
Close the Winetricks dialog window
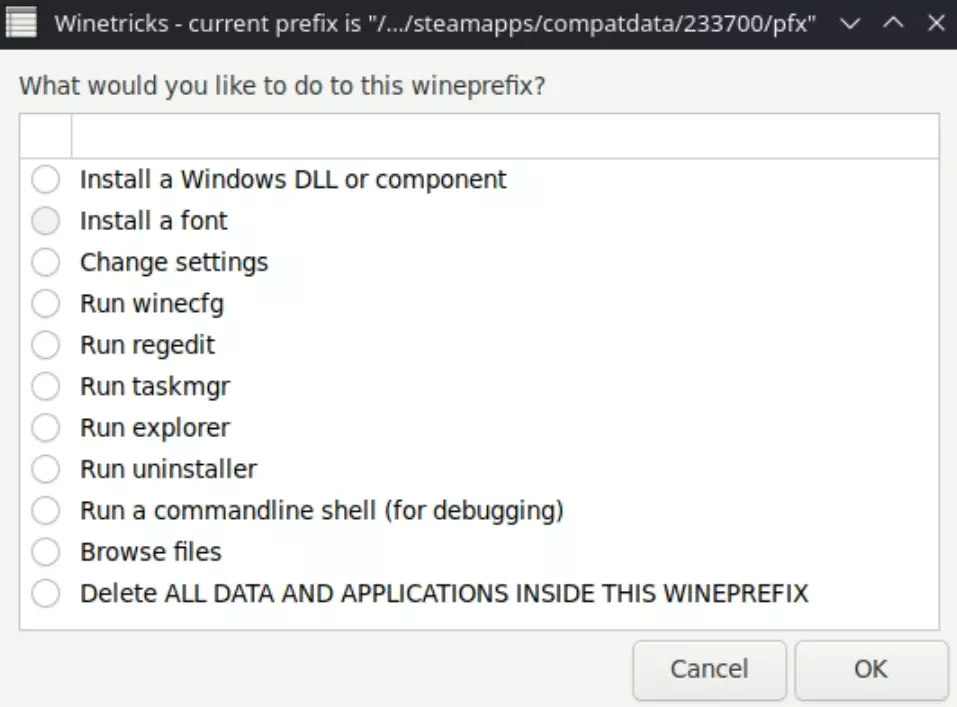click(936, 23)
